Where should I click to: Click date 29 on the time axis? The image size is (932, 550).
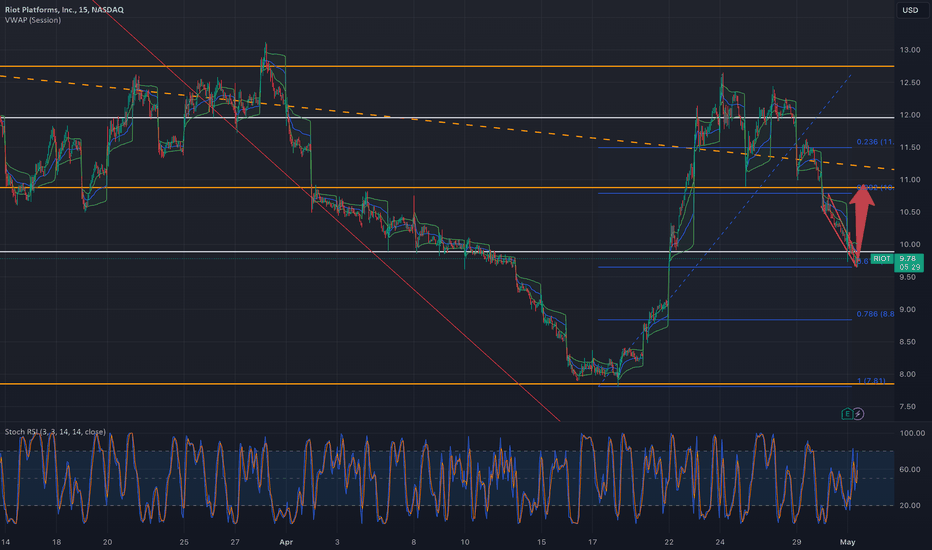click(797, 542)
